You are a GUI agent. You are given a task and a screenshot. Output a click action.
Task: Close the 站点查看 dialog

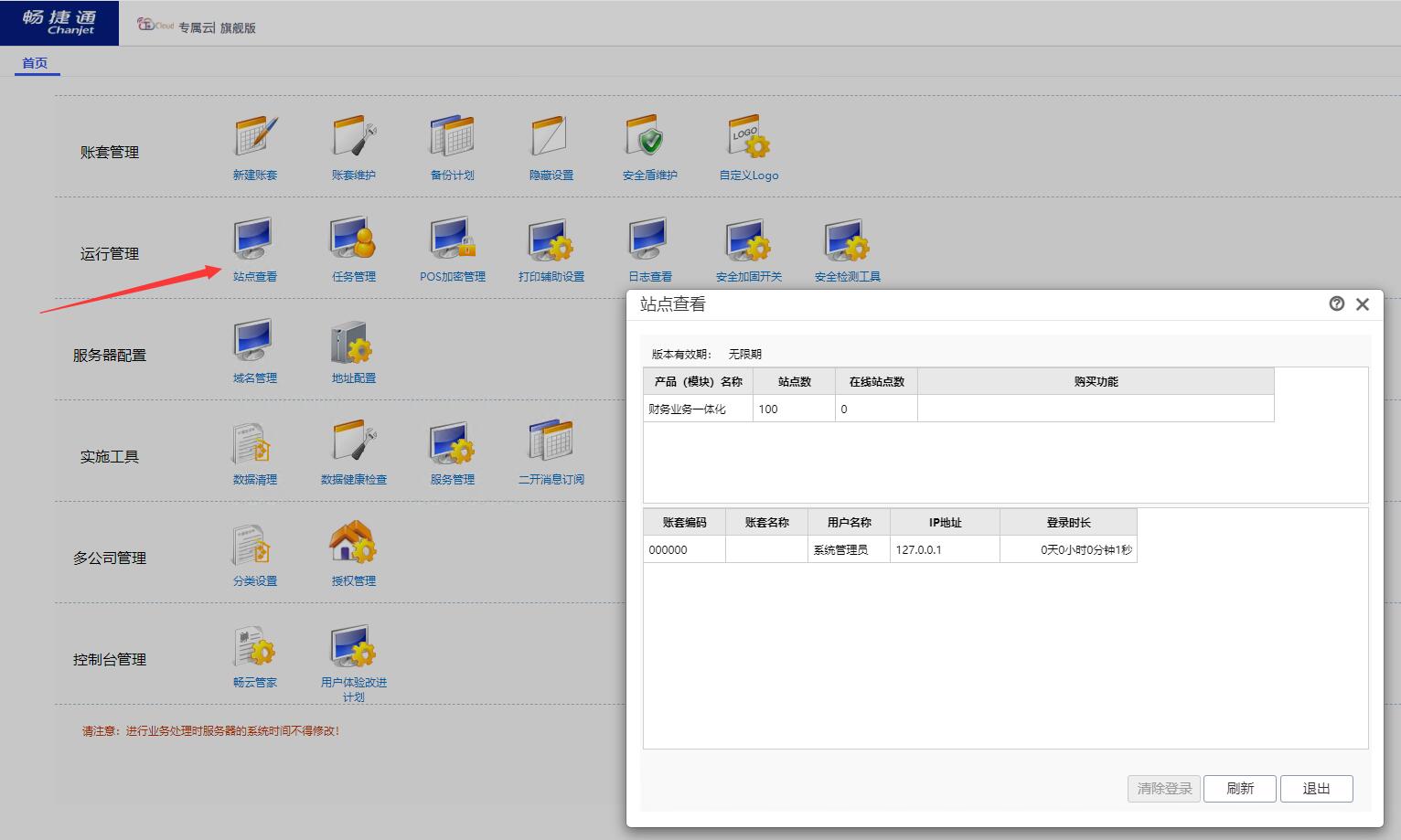point(1363,304)
